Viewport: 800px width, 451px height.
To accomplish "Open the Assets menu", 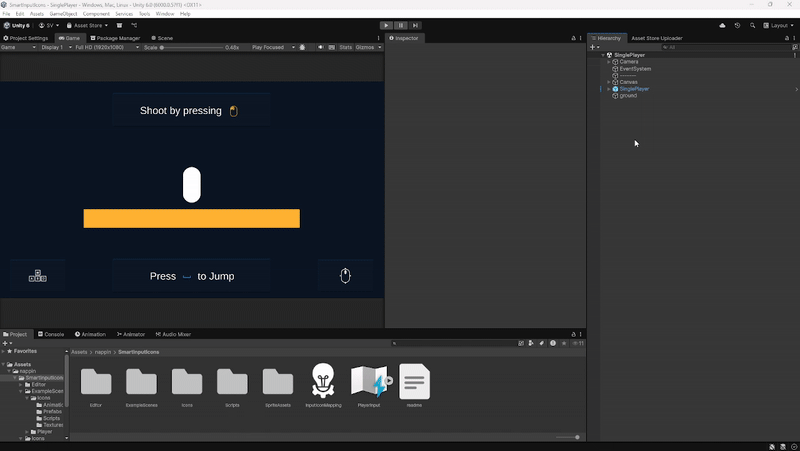I will pyautogui.click(x=37, y=14).
